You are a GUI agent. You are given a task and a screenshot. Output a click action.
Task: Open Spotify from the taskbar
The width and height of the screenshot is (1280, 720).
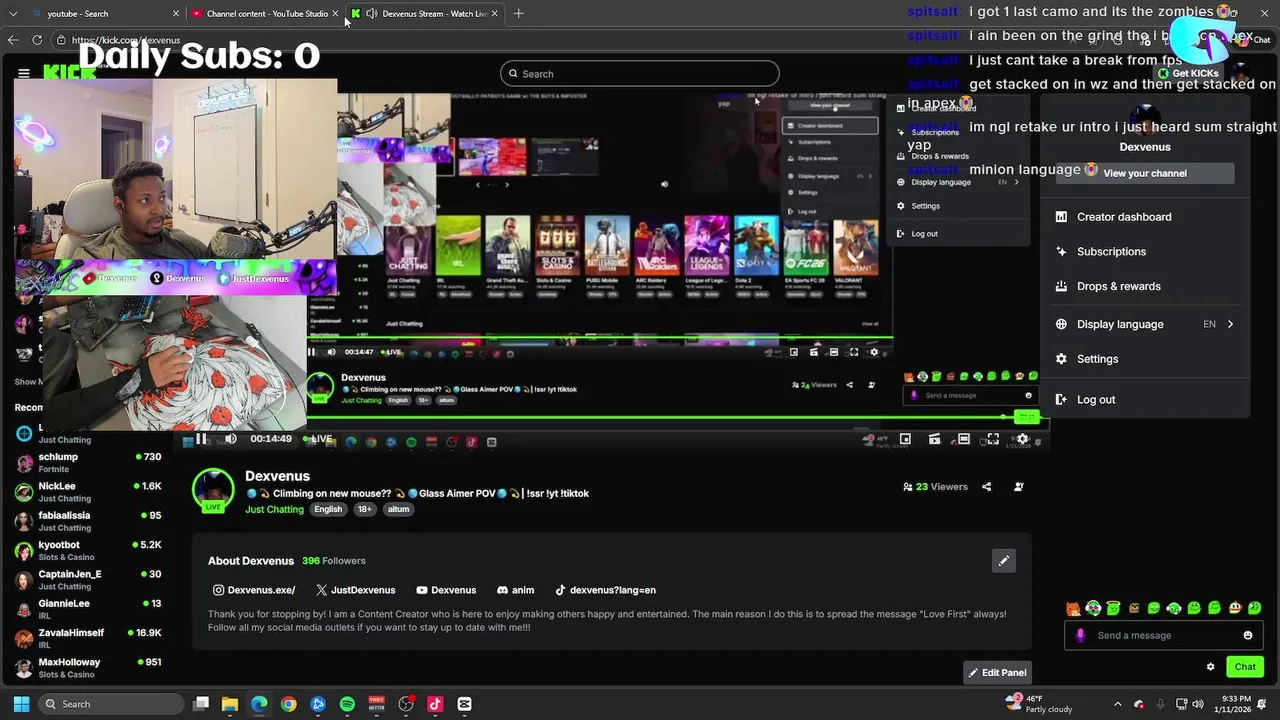tap(347, 704)
